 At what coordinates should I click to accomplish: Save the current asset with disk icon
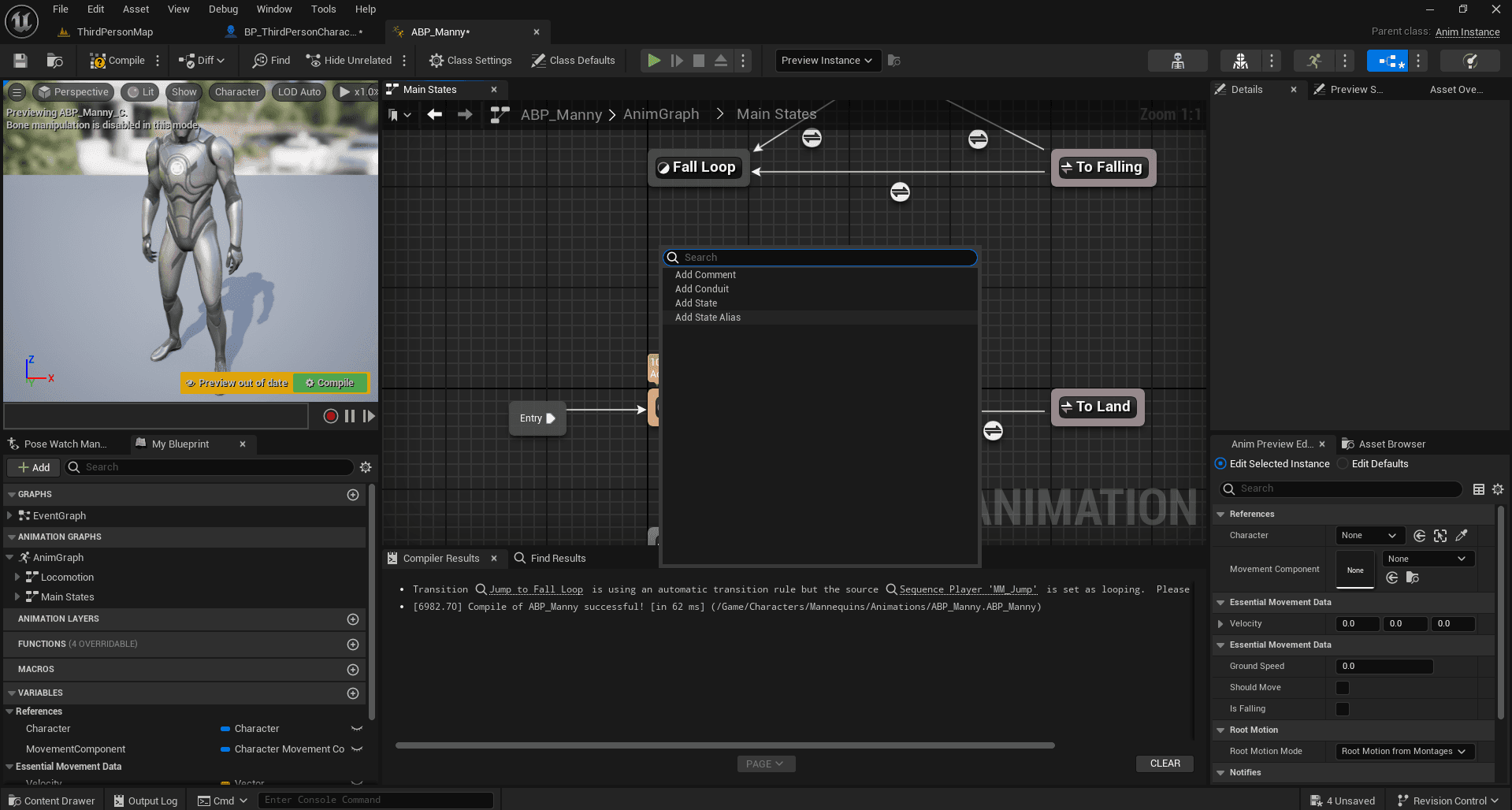20,61
